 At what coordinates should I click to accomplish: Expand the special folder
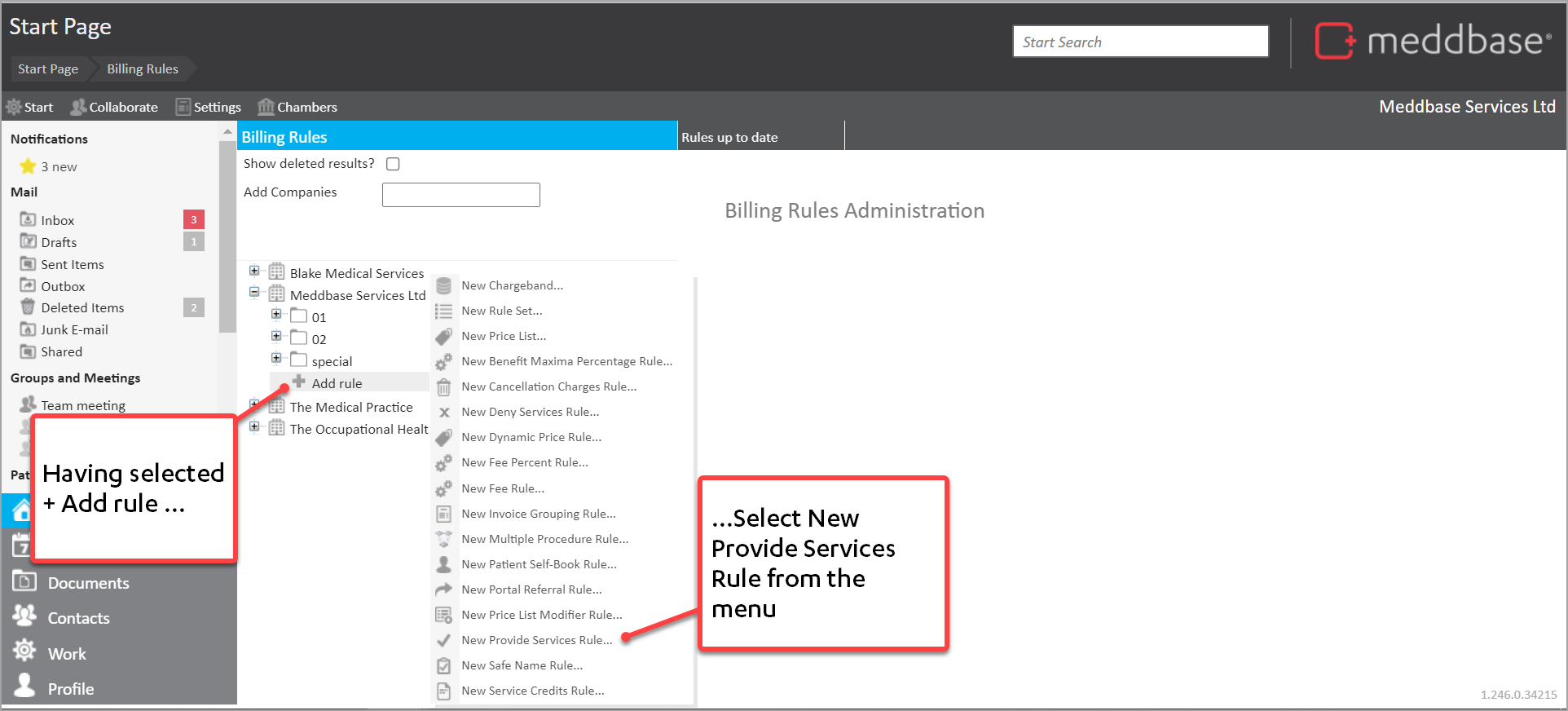tap(276, 359)
